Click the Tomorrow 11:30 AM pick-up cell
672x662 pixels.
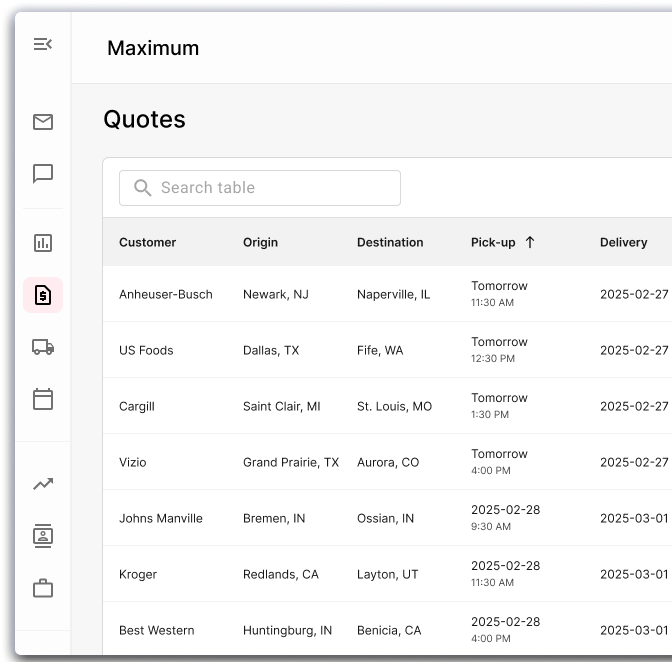coord(499,294)
